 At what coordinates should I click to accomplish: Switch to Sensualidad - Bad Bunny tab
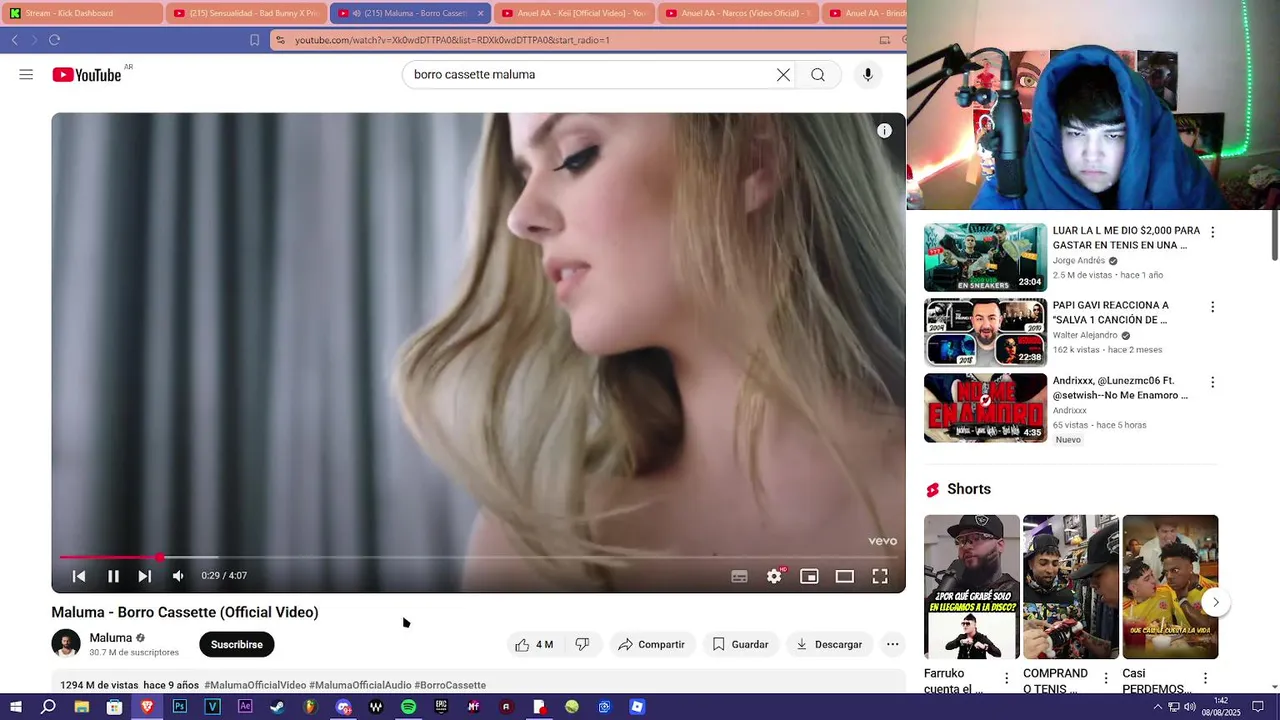click(x=246, y=13)
